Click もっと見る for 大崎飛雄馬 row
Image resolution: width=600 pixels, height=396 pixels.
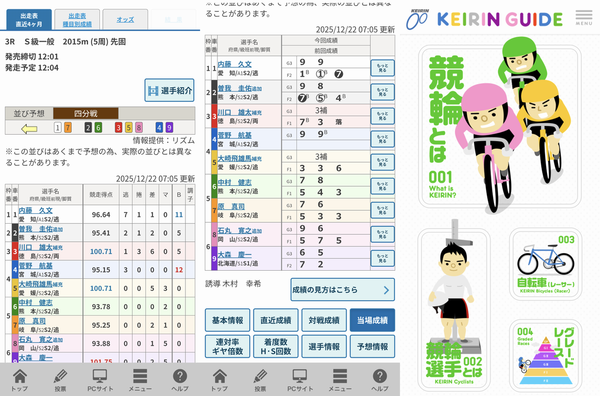[x=382, y=162]
